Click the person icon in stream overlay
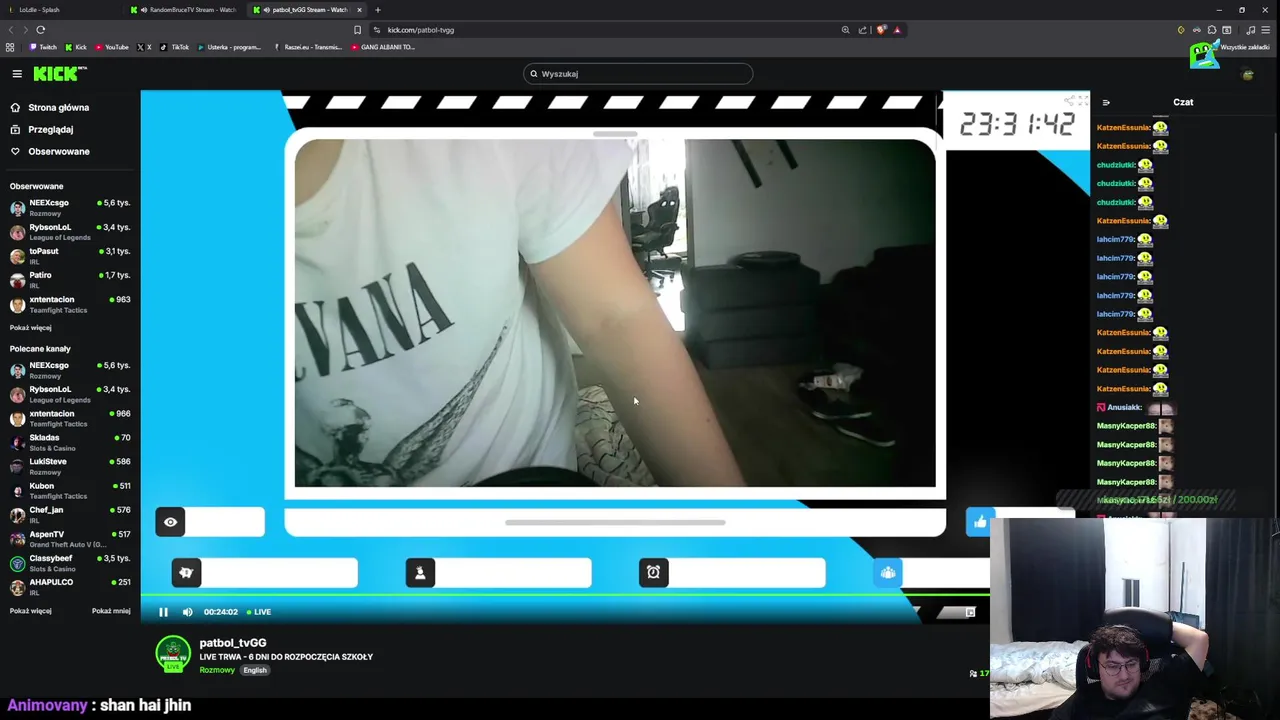Image resolution: width=1280 pixels, height=720 pixels. coord(420,572)
